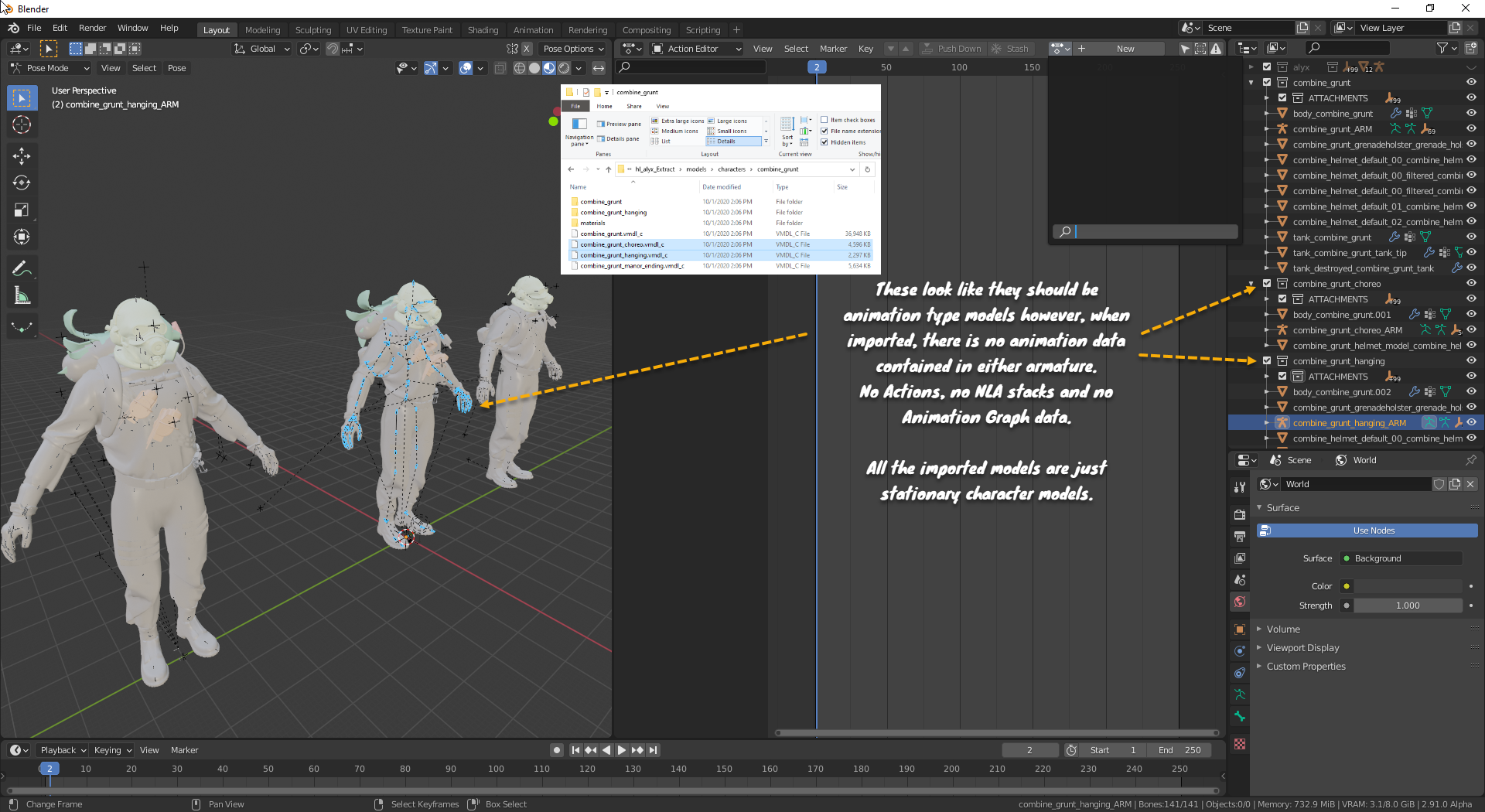Select the Cursor tool in the viewport toolbar

[x=22, y=125]
